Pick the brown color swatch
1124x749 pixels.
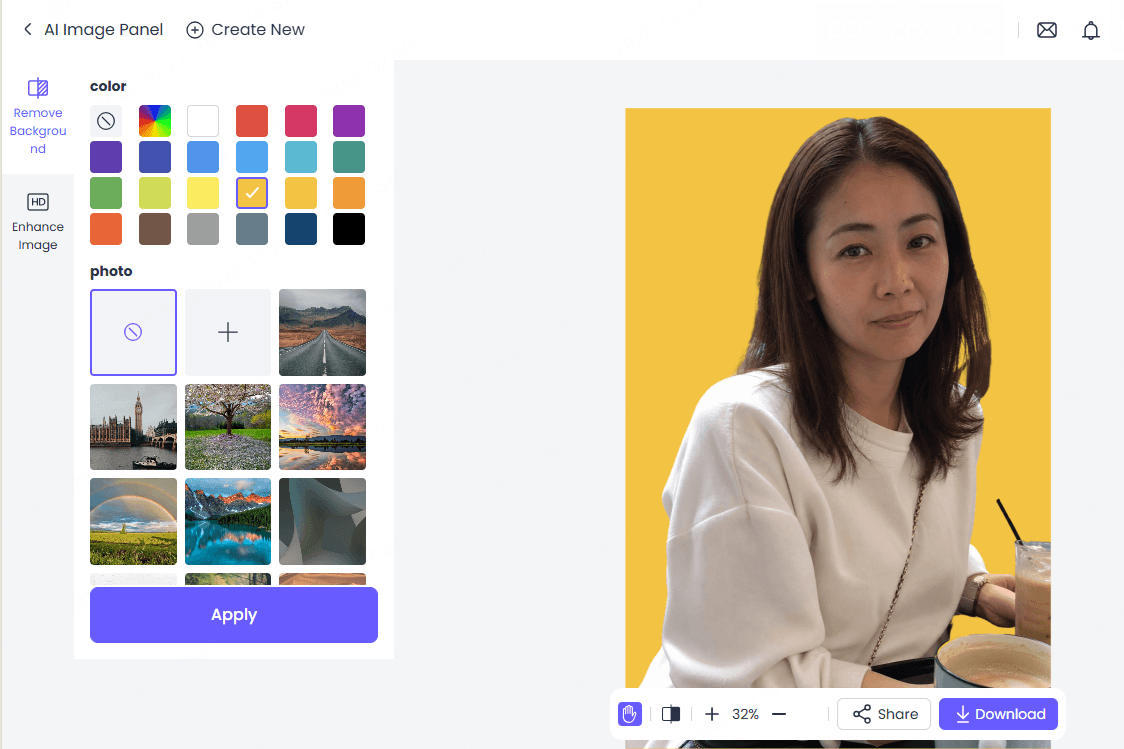pos(155,229)
